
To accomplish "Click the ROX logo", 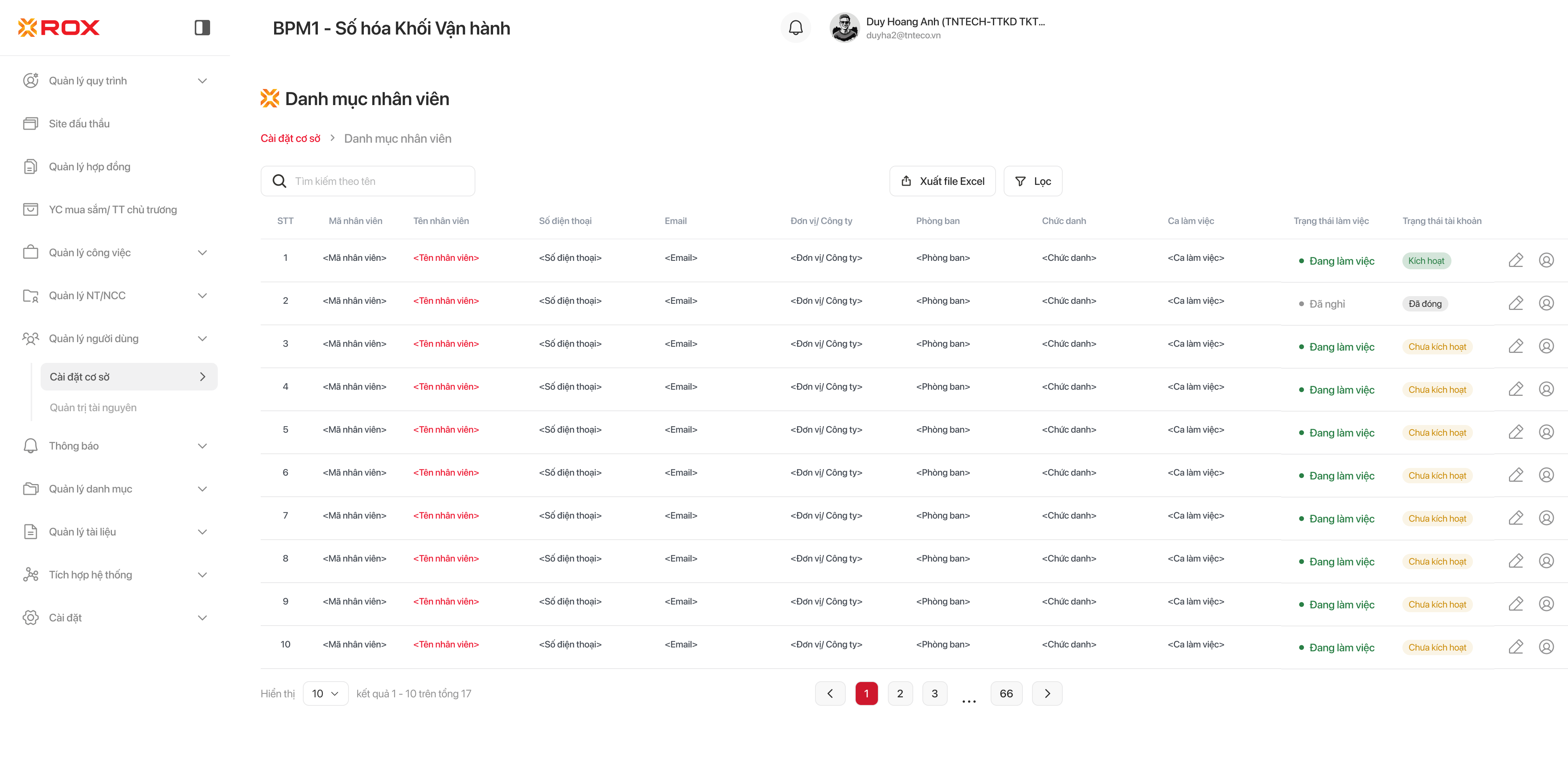I will click(59, 27).
